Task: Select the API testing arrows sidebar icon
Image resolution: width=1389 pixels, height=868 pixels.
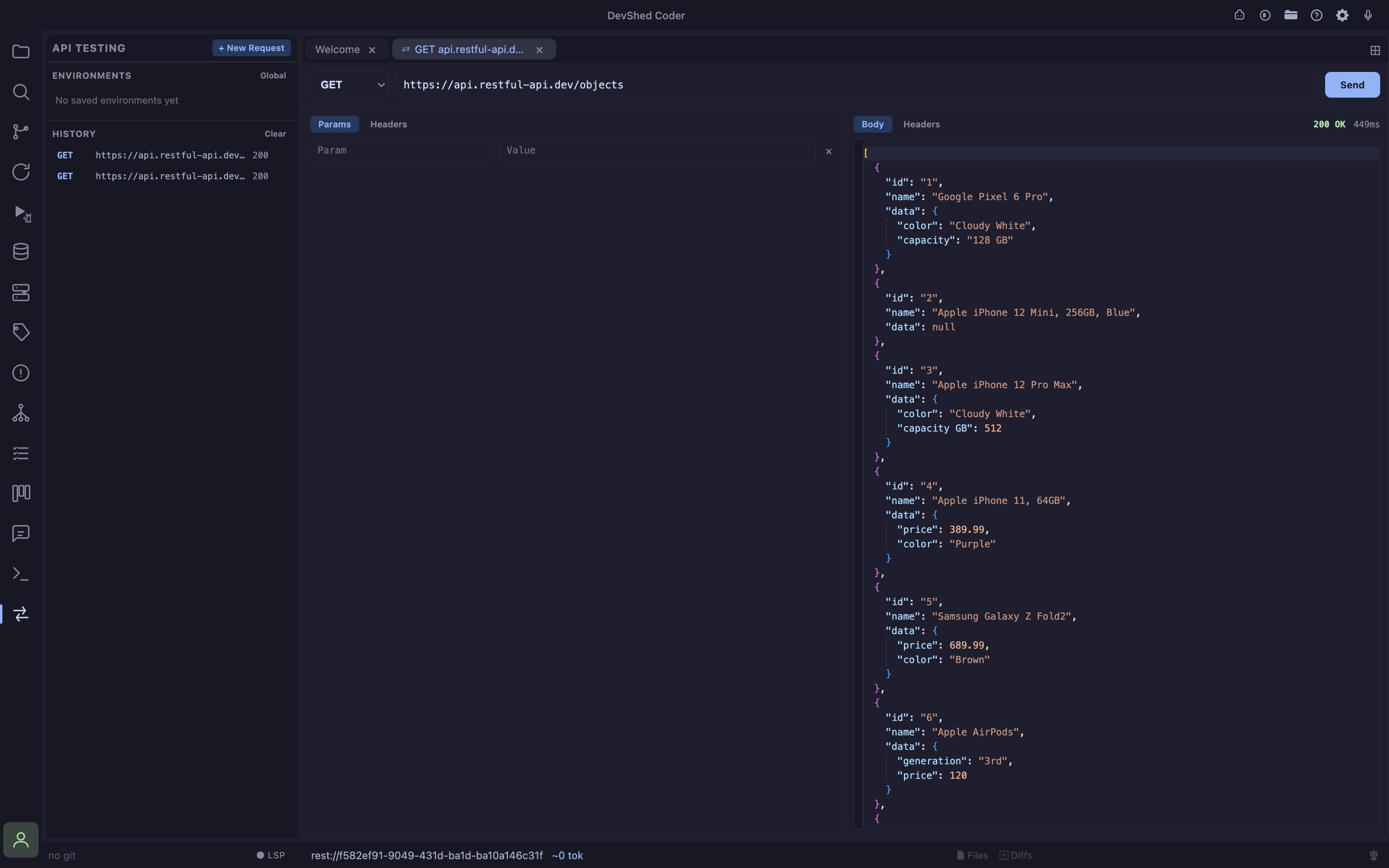Action: coord(20,614)
